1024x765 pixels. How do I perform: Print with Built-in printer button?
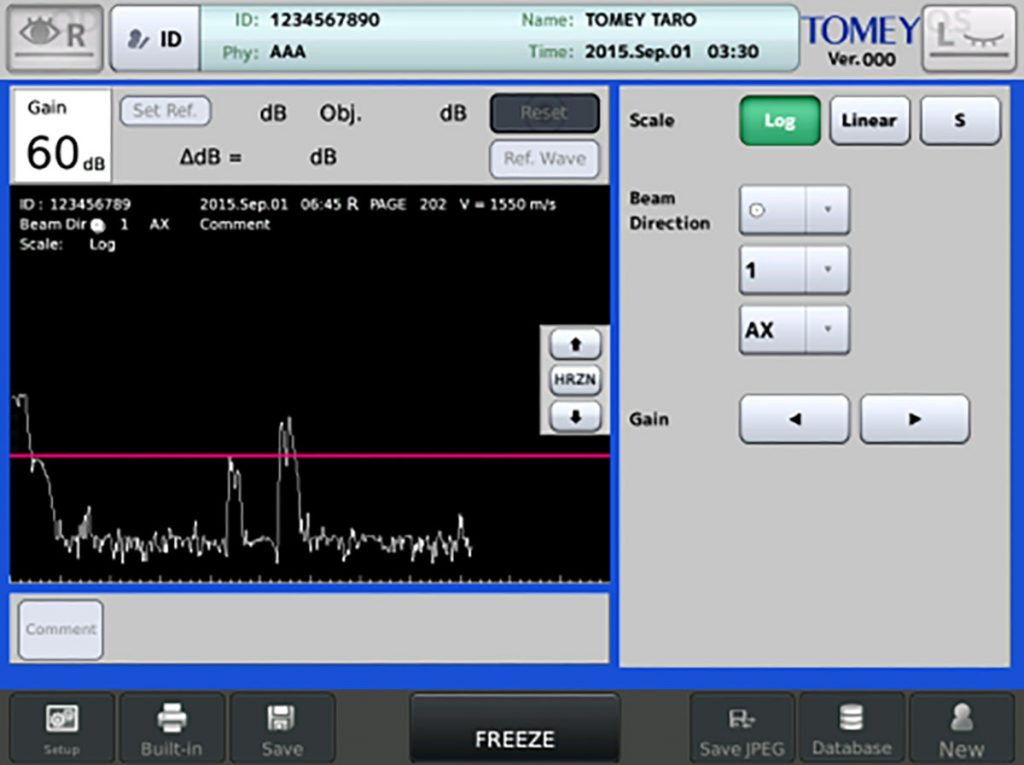172,729
